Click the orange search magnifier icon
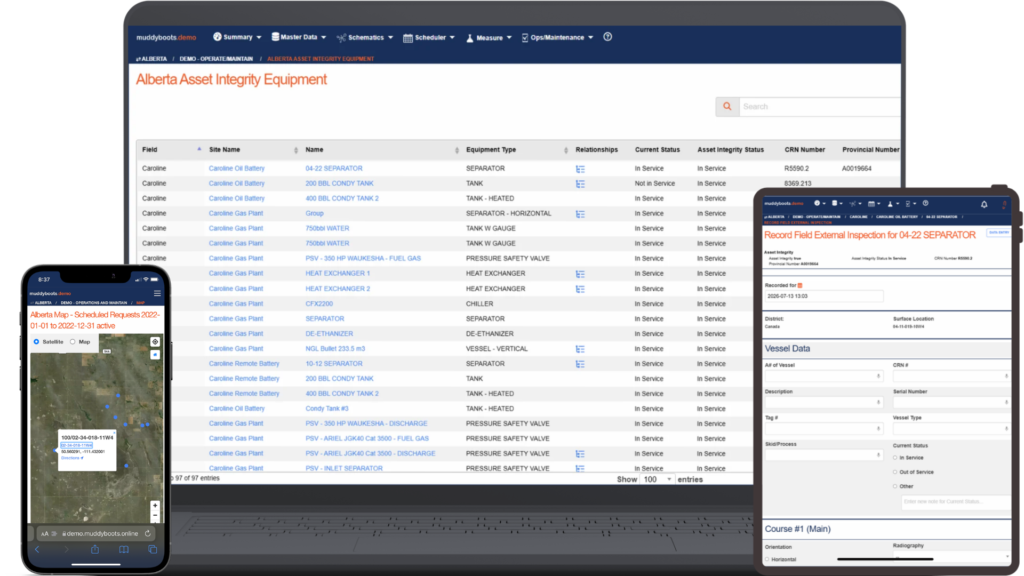Screen dimensions: 1024x576 (727, 106)
